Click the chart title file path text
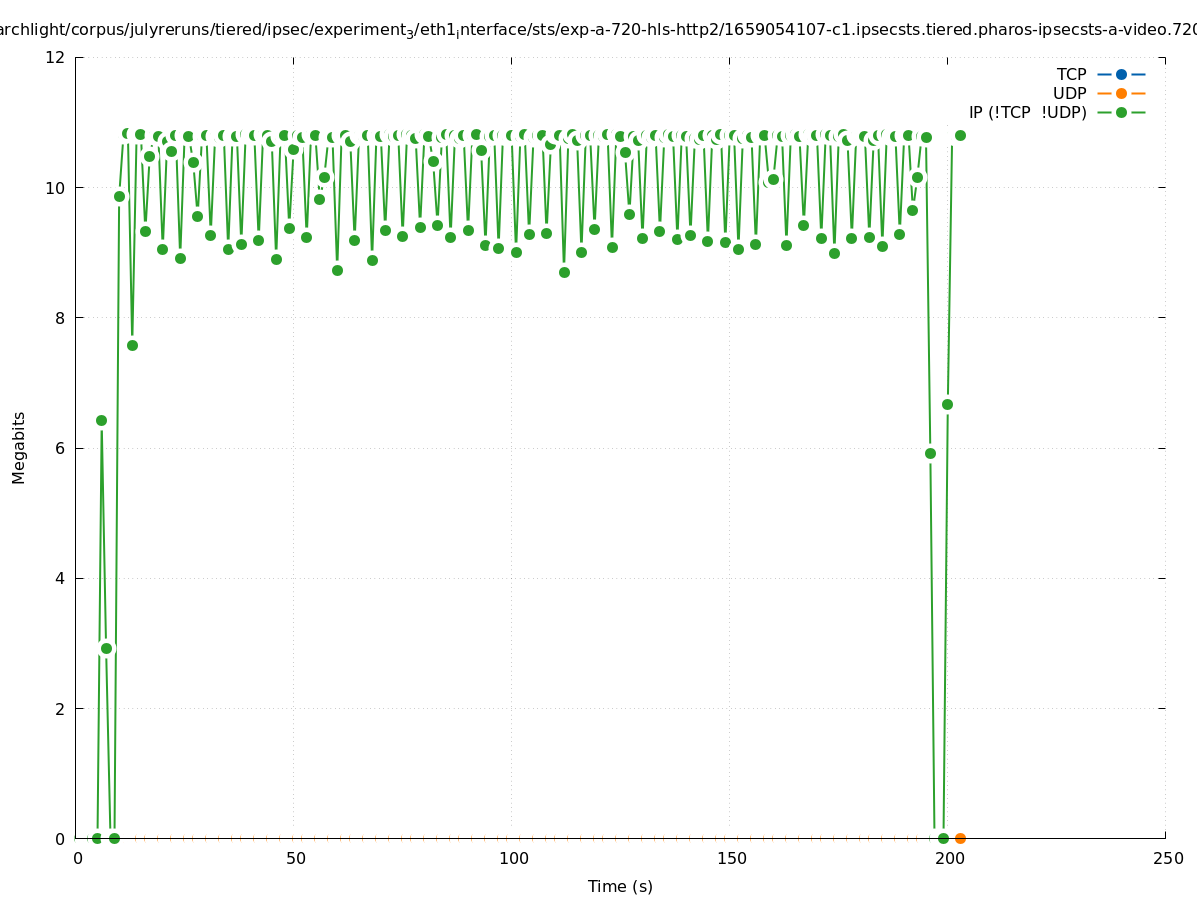This screenshot has width=1197, height=900. tap(598, 30)
